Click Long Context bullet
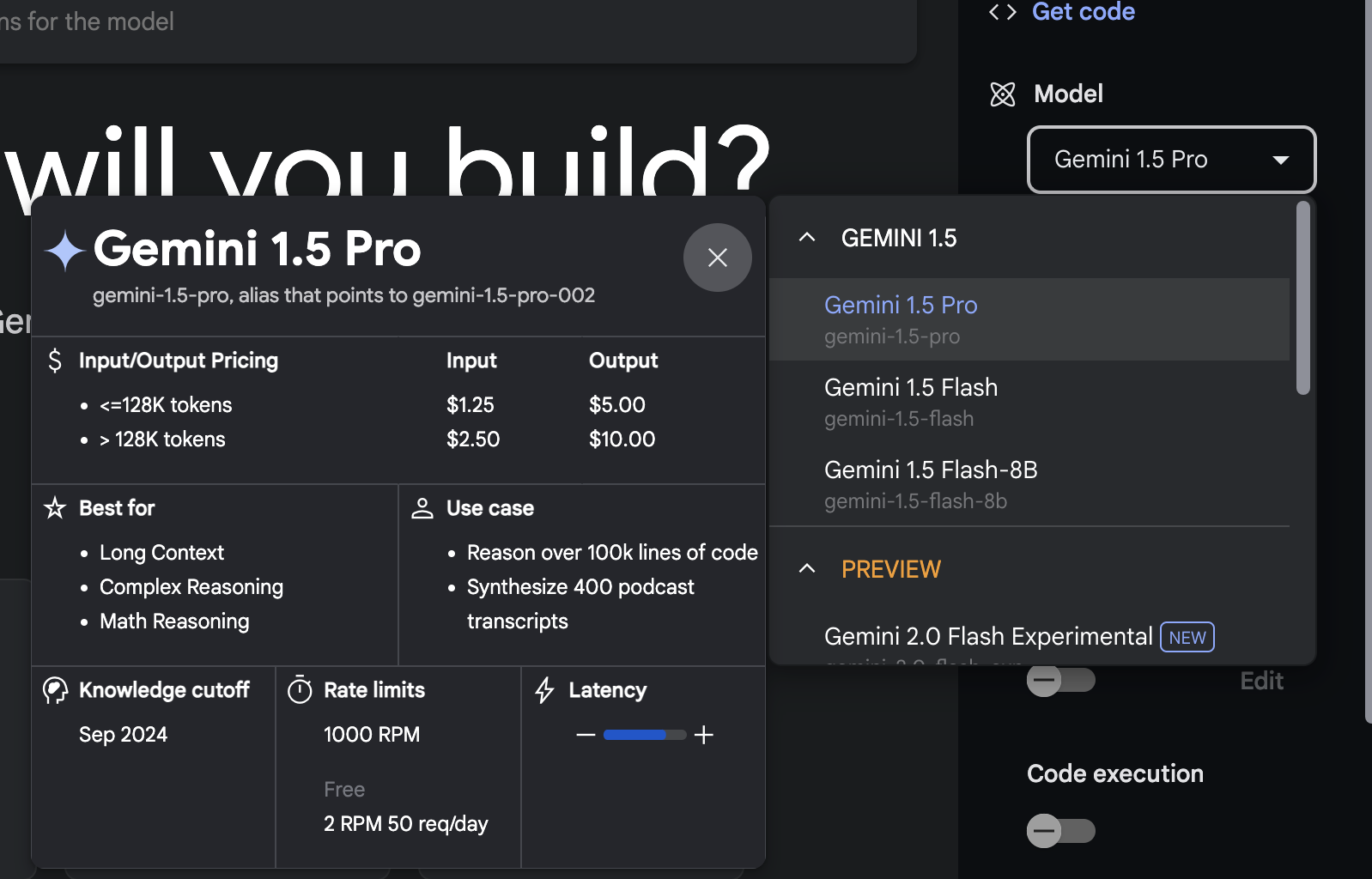The width and height of the screenshot is (1372, 879). tap(161, 553)
